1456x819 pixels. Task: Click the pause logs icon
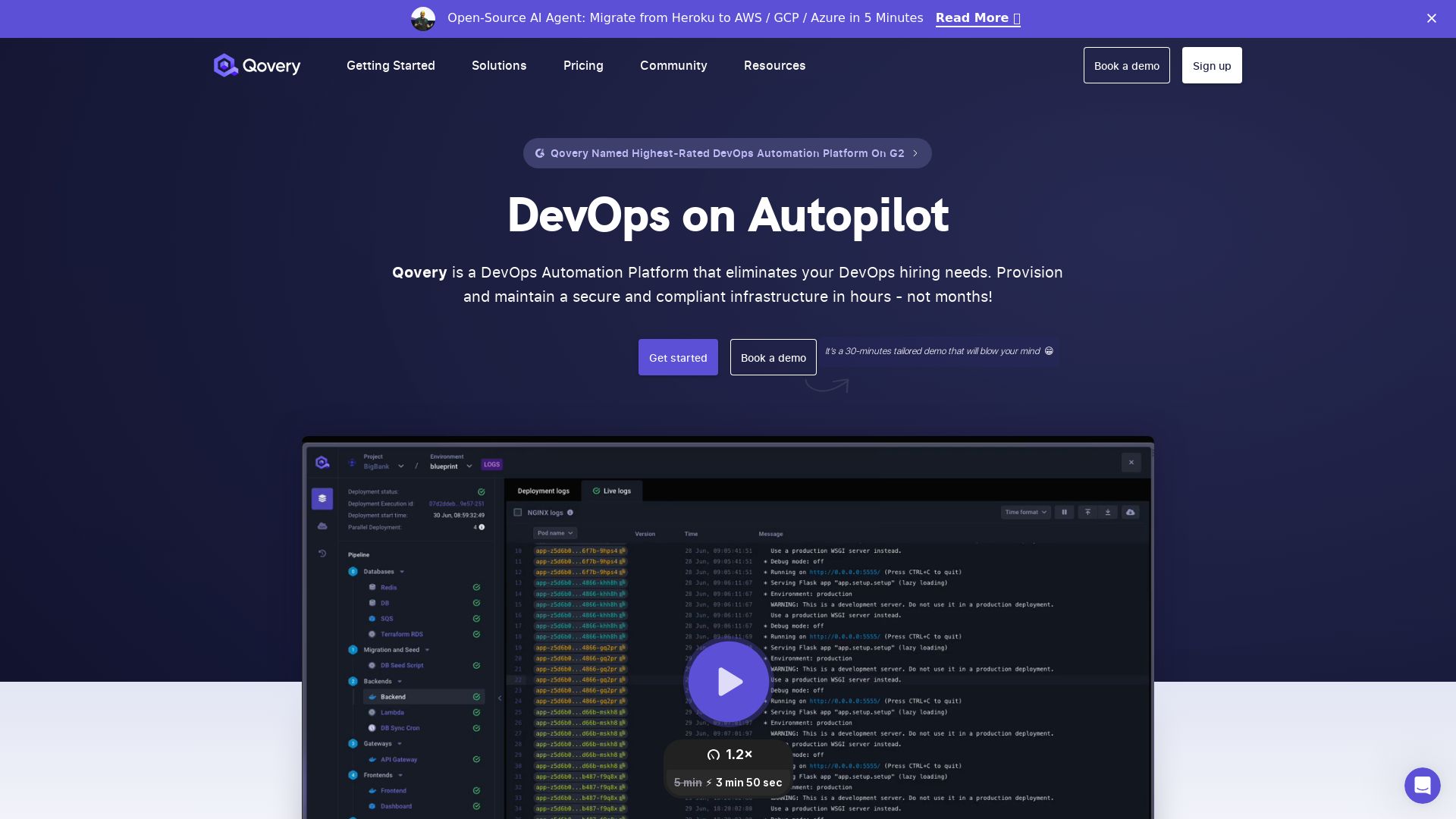[1064, 513]
